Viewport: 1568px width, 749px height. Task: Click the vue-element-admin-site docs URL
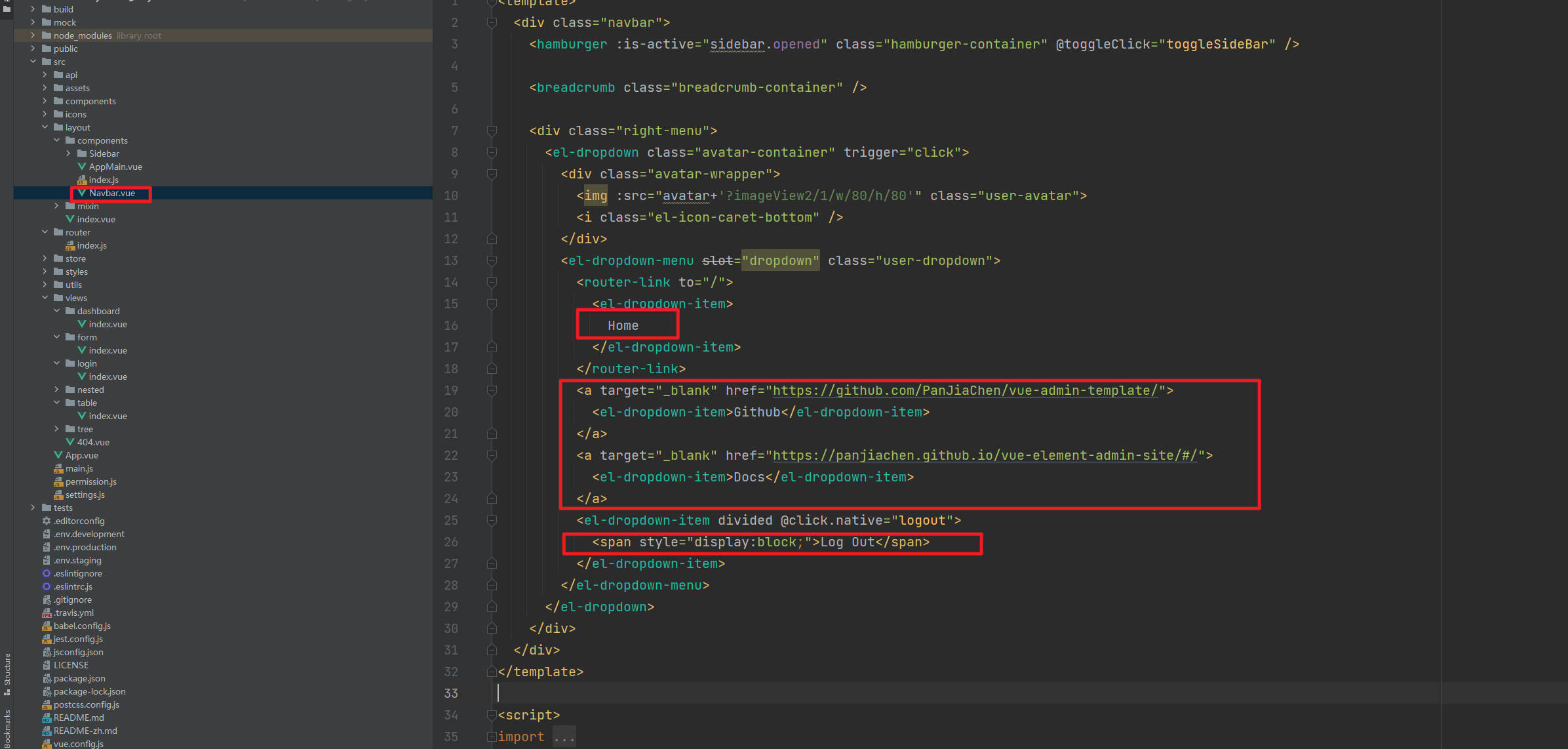pyautogui.click(x=985, y=455)
